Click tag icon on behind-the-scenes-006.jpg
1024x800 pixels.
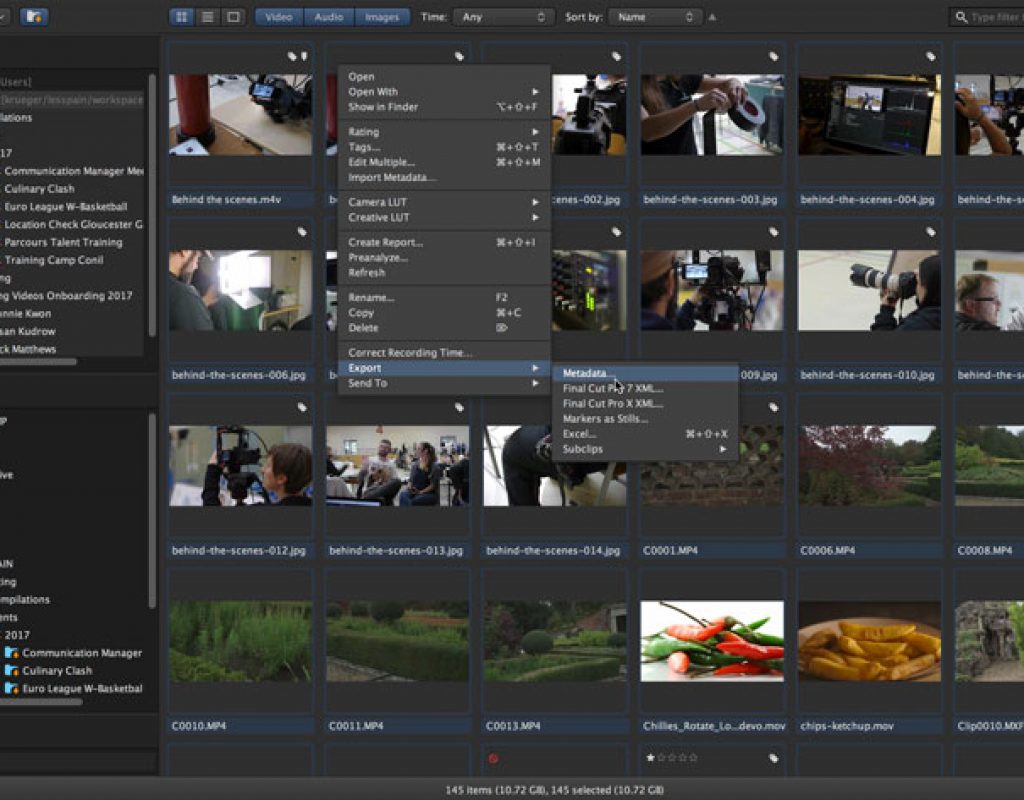[x=302, y=232]
